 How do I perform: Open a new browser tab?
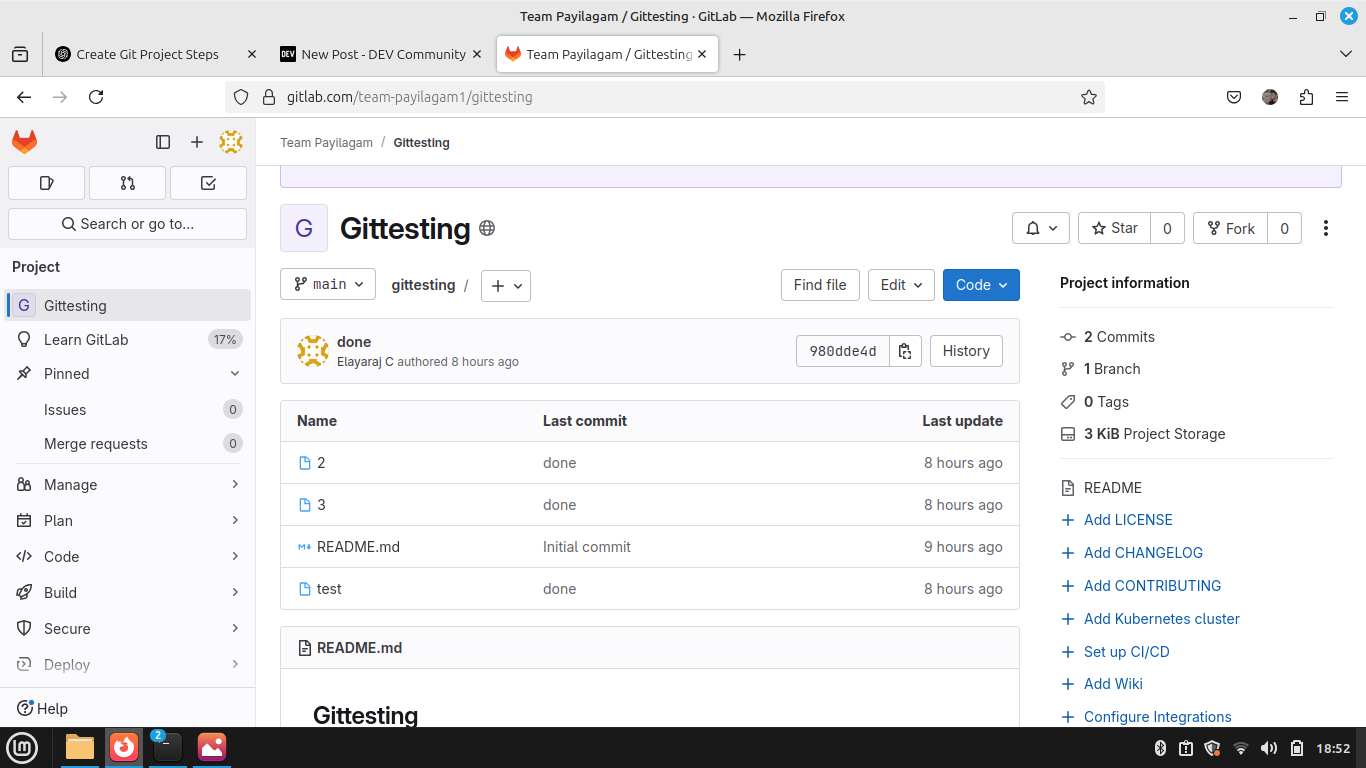(739, 55)
